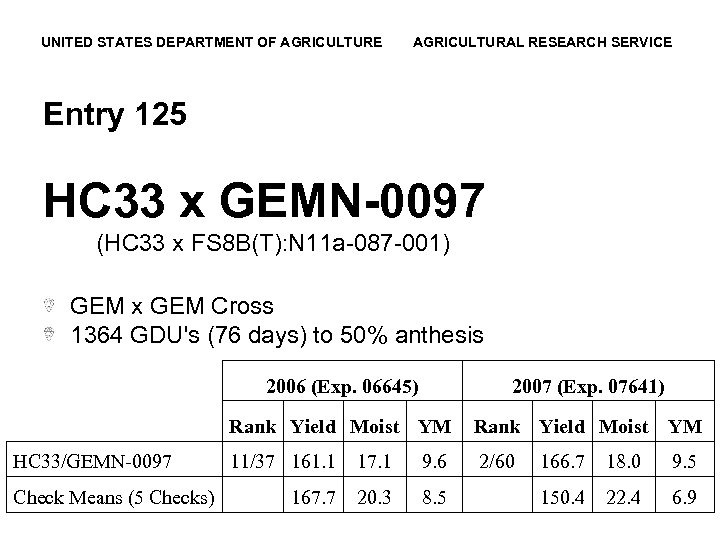Select the 2006 (Exp. 06645) column header
The width and height of the screenshot is (720, 540).
[342, 385]
